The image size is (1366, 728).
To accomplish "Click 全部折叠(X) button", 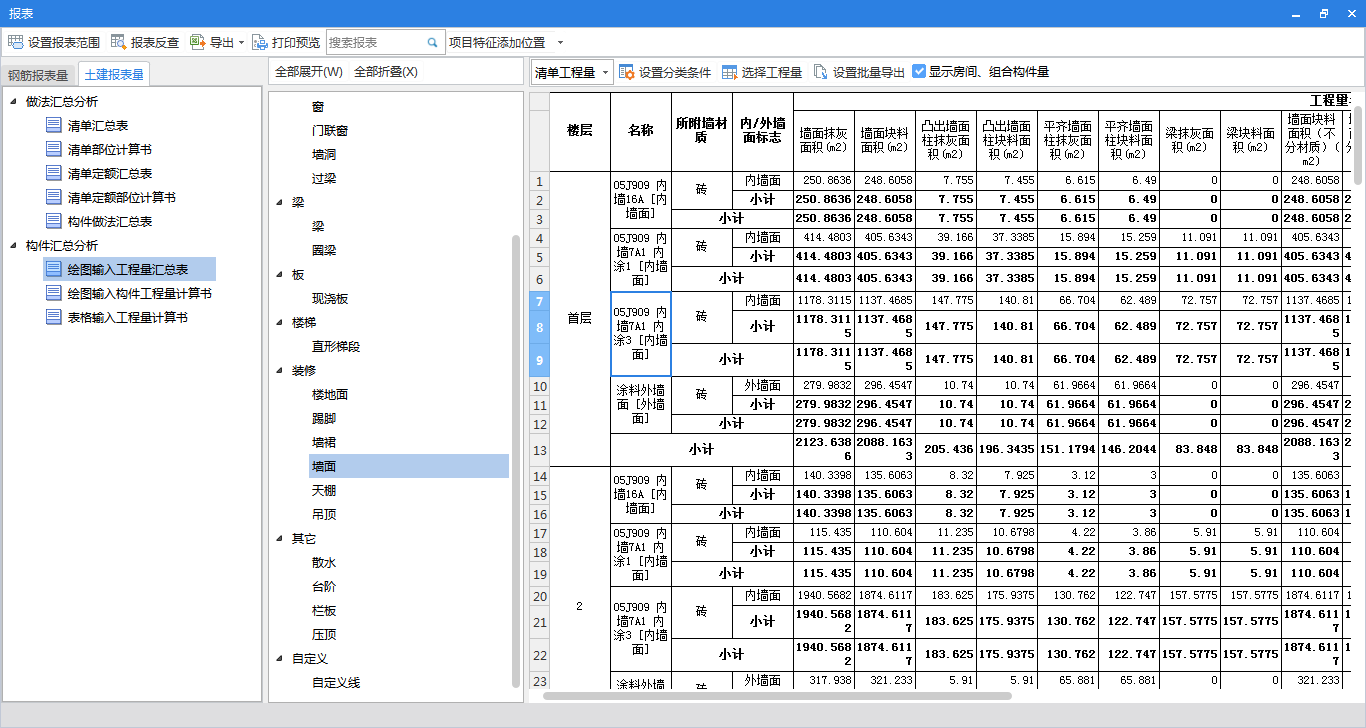I will [x=386, y=72].
